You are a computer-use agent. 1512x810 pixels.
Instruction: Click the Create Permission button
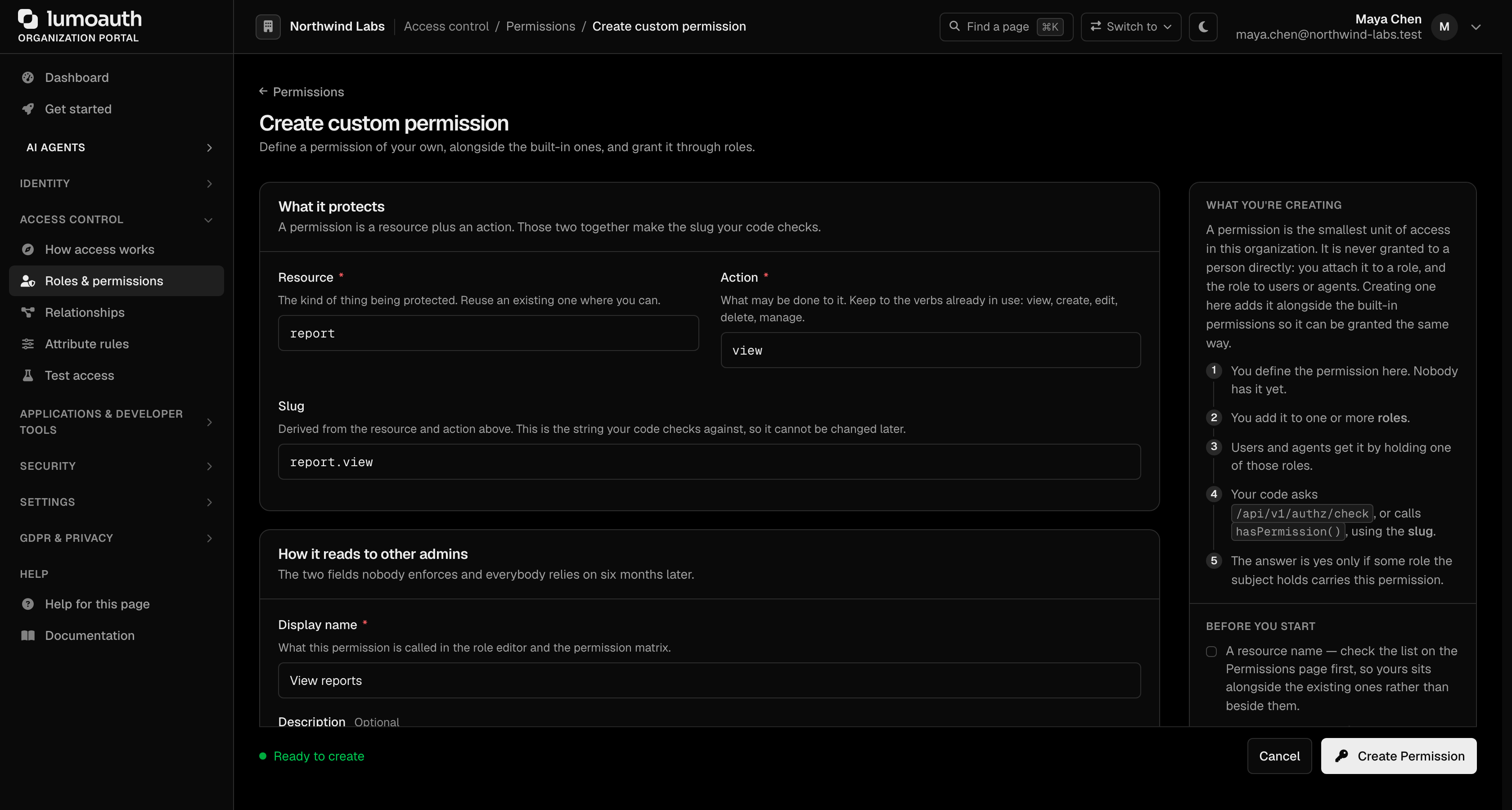coord(1399,756)
